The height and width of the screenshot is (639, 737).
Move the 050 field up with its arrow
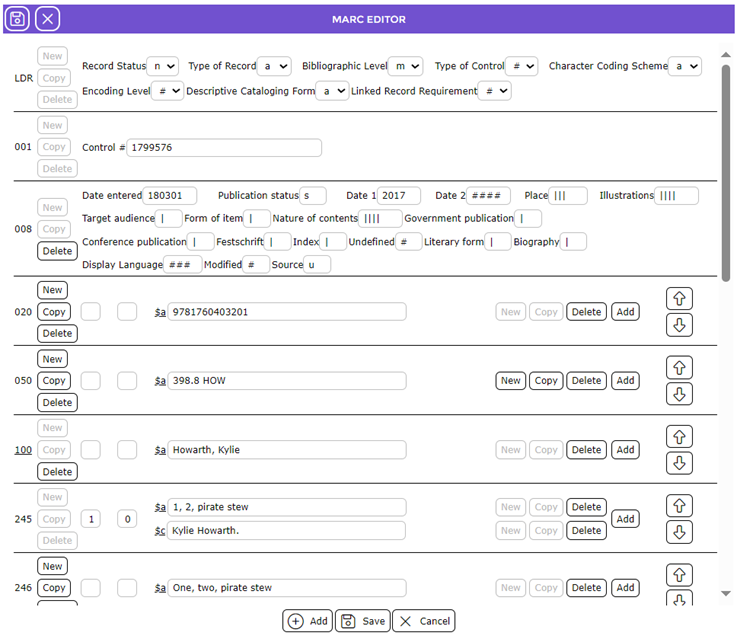click(x=679, y=367)
